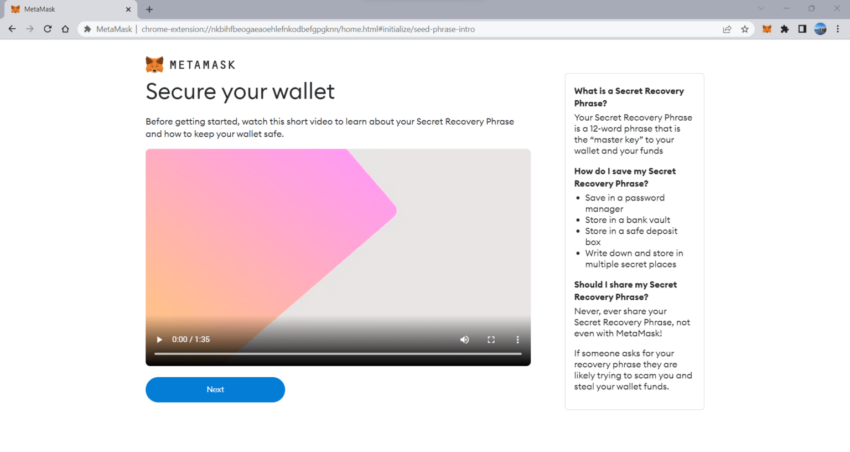Click 'Should I share my Secret Recovery Phrase?'
Viewport: 850px width, 452px height.
point(625,290)
